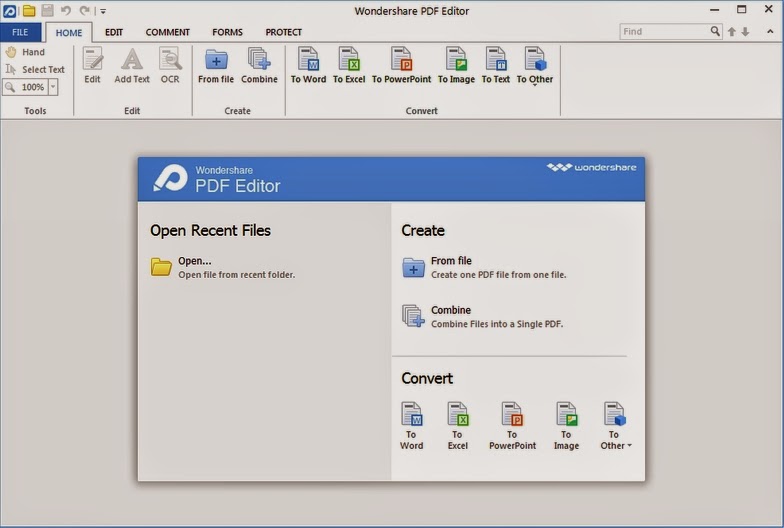Maximize the PDF Editor window
This screenshot has height=528, width=784.
(x=742, y=10)
